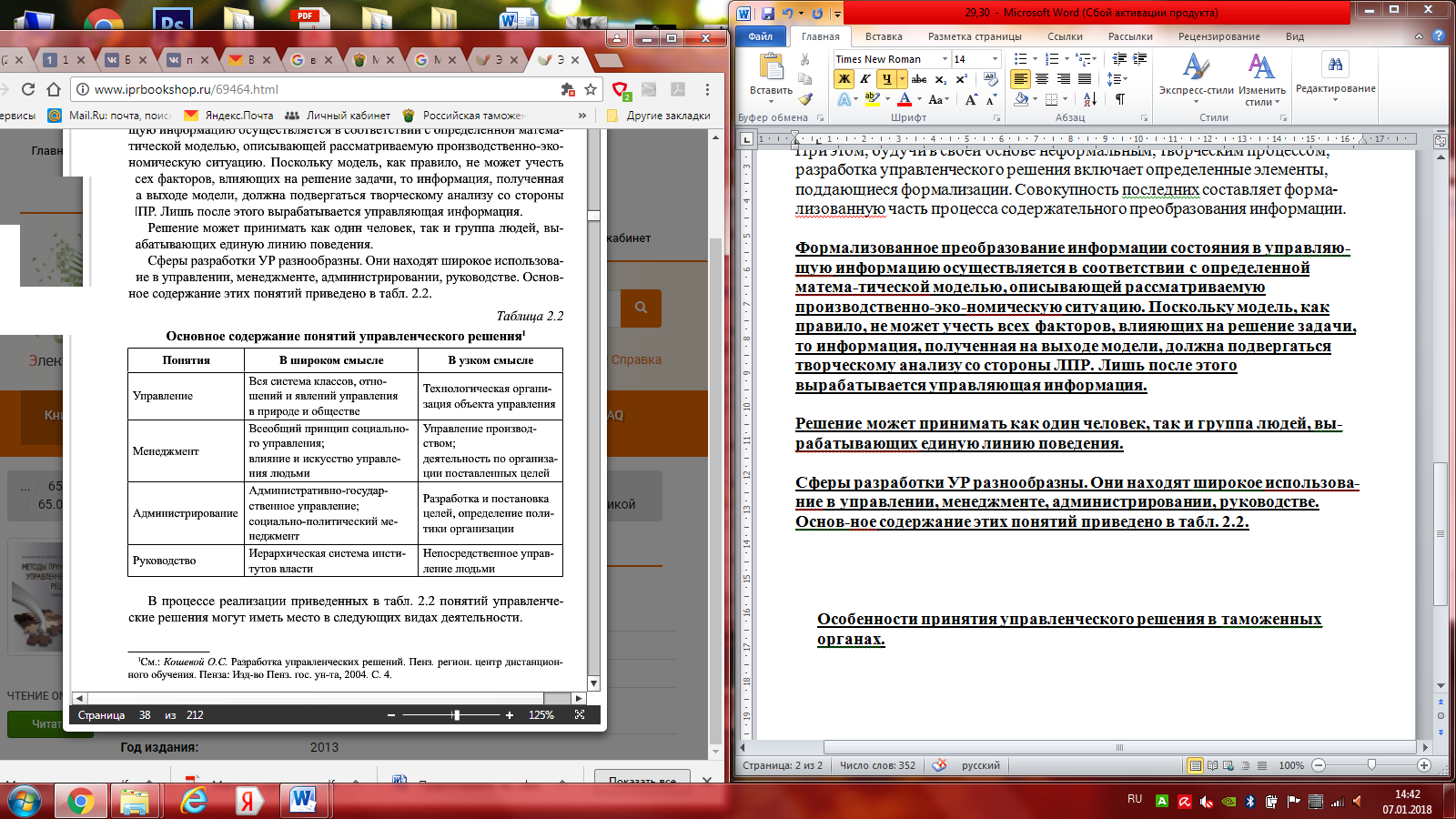Toggle underline Ч formatting
1456x819 pixels.
tap(885, 79)
